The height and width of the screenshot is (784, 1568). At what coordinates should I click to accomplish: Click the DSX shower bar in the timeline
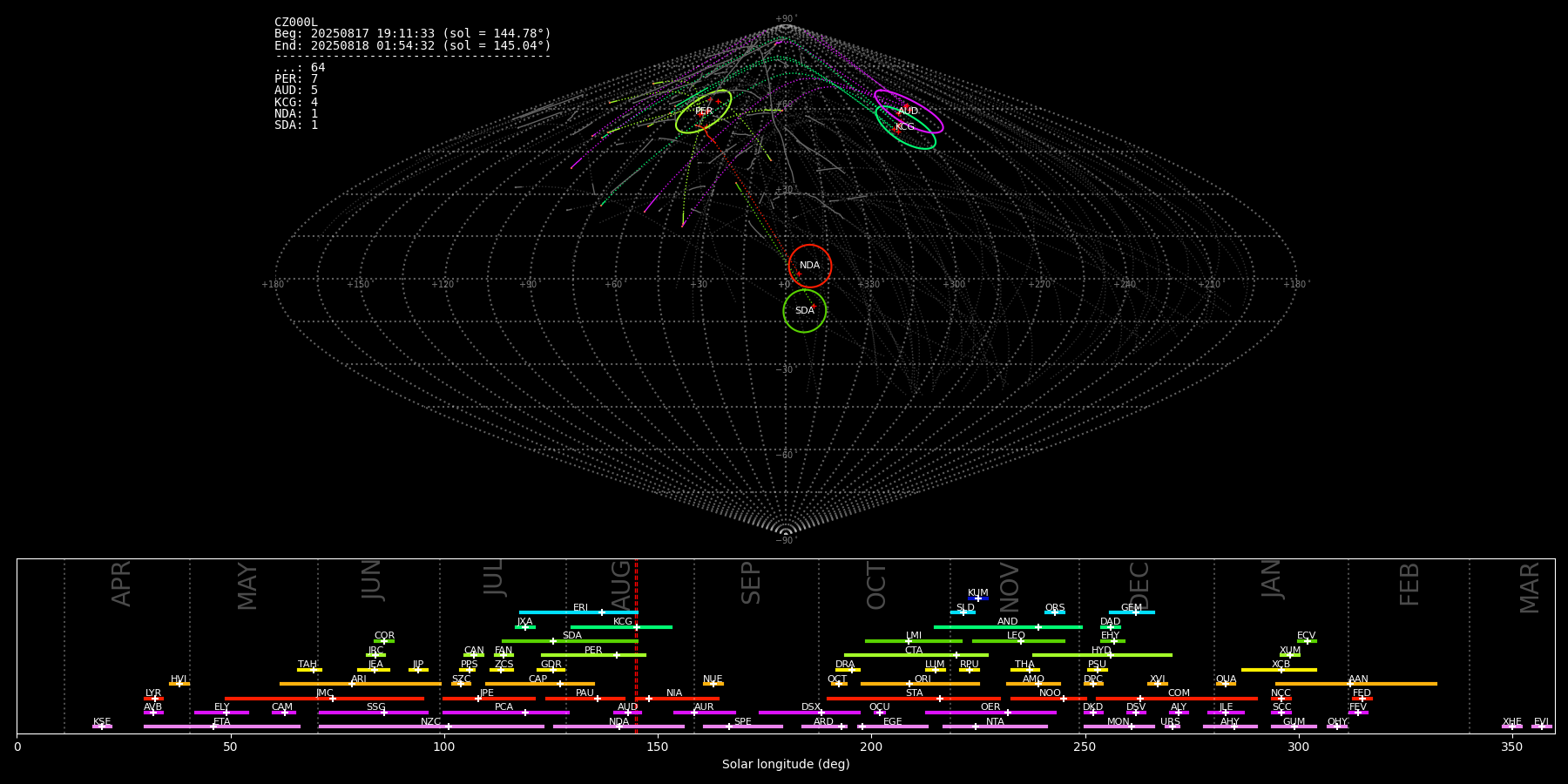pos(809,713)
